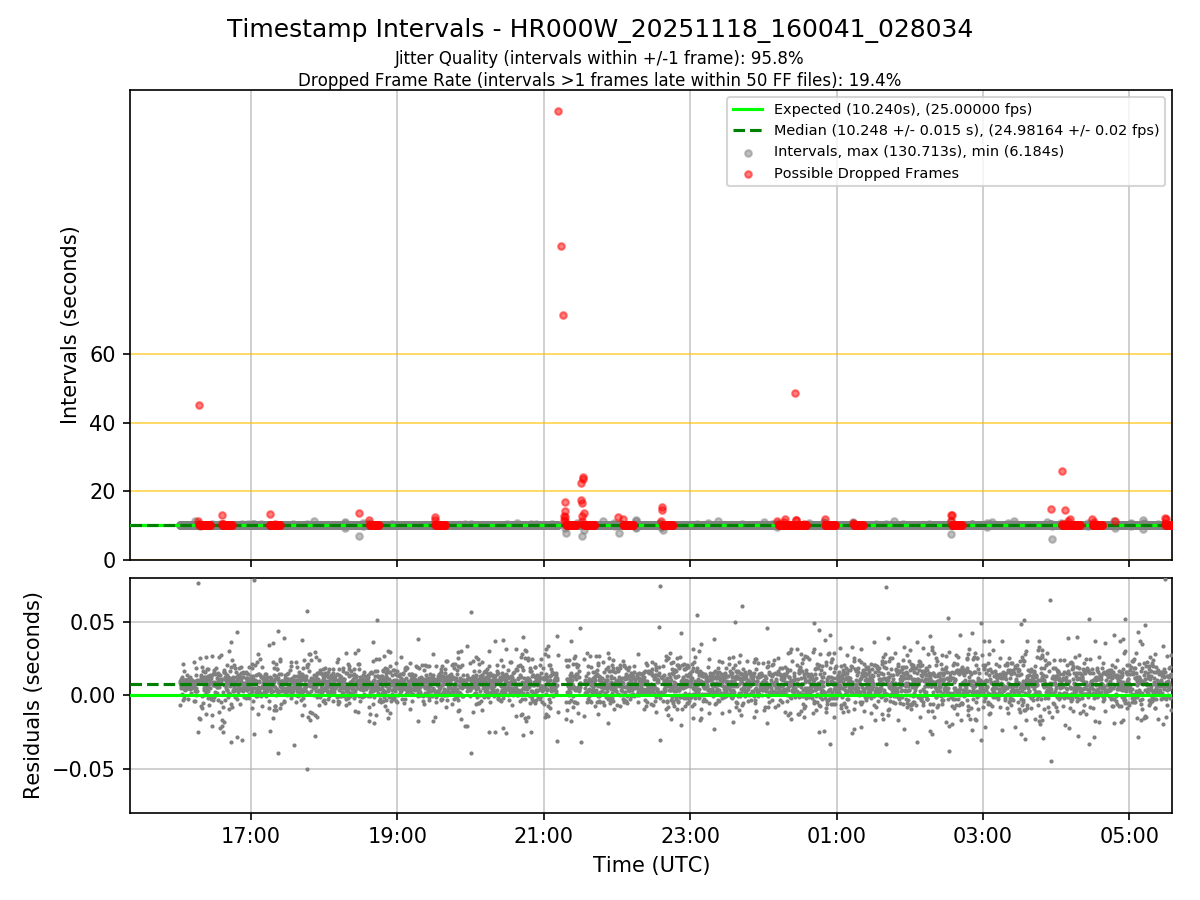Viewport: 1200px width, 900px height.
Task: Click the 'Possible Dropped Frames' legend entry
Action: coord(866,173)
